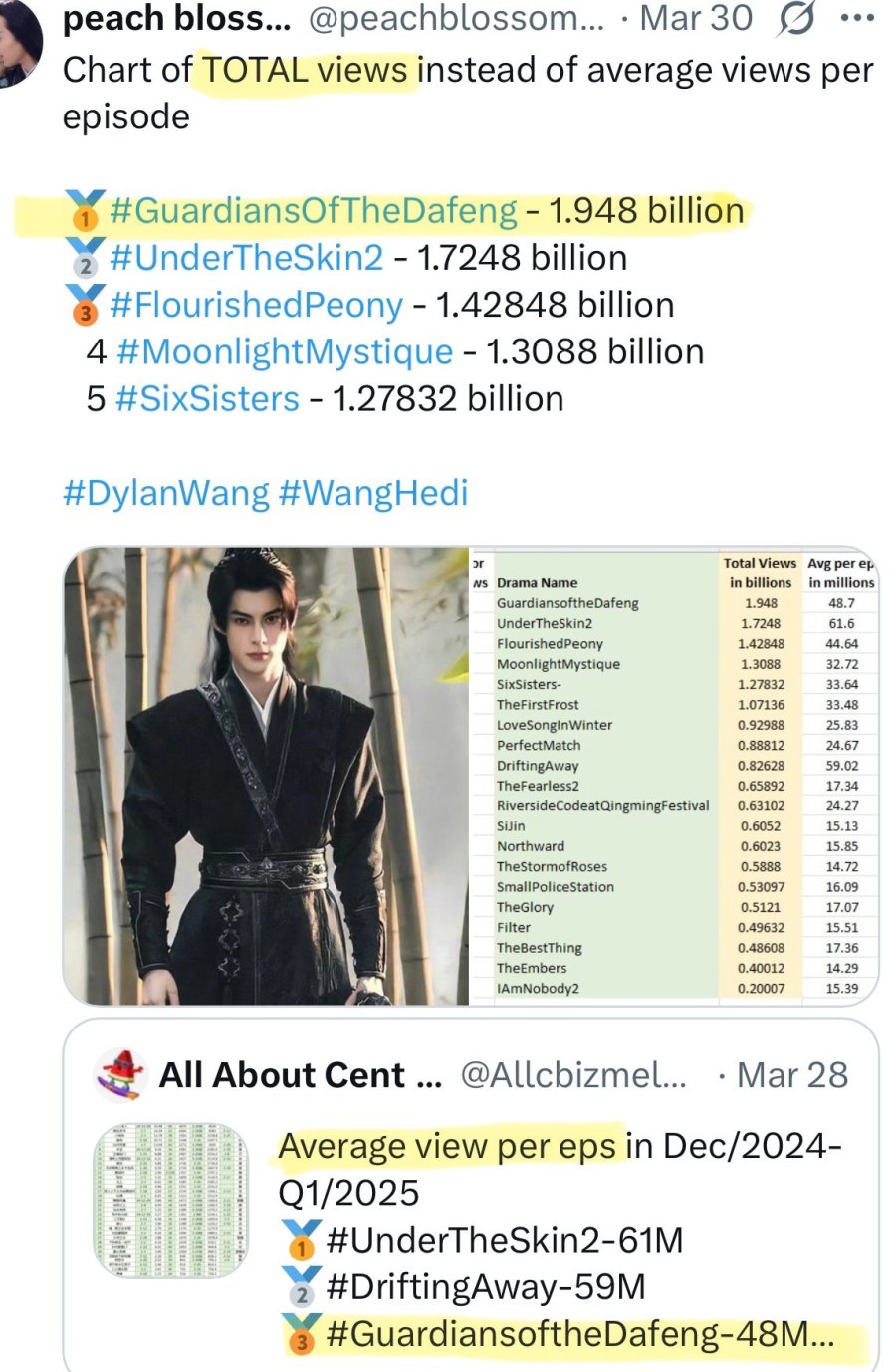Open the drama total views table image

click(x=674, y=775)
